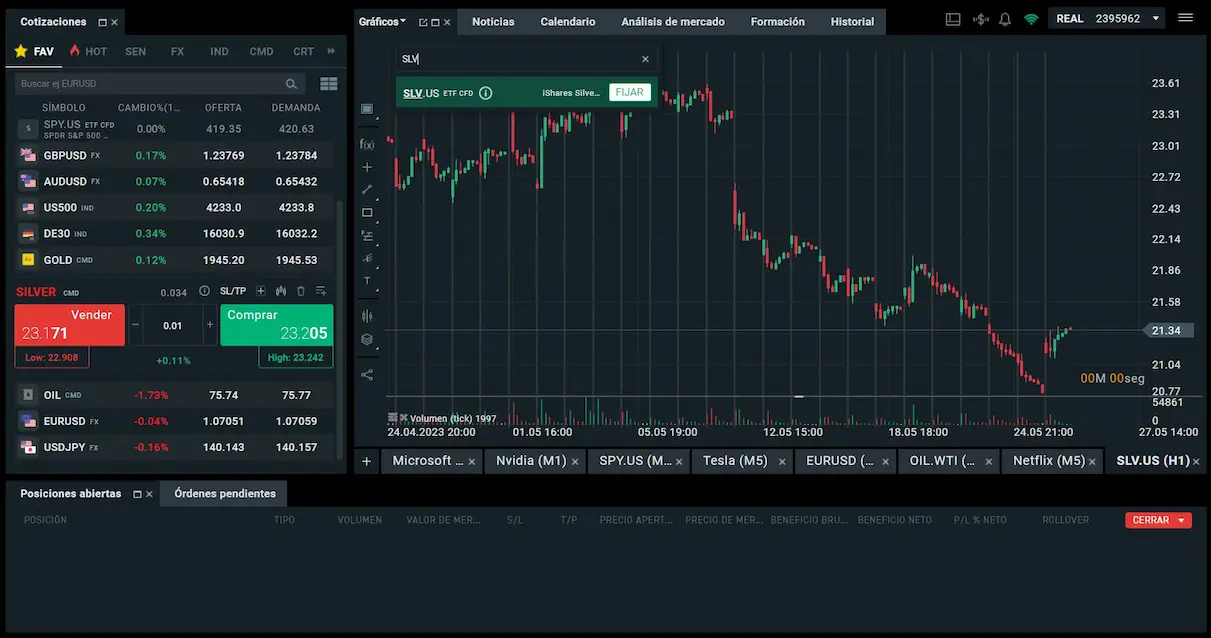Open the Gráficos dropdown menu
This screenshot has width=1211, height=638.
[x=382, y=21]
